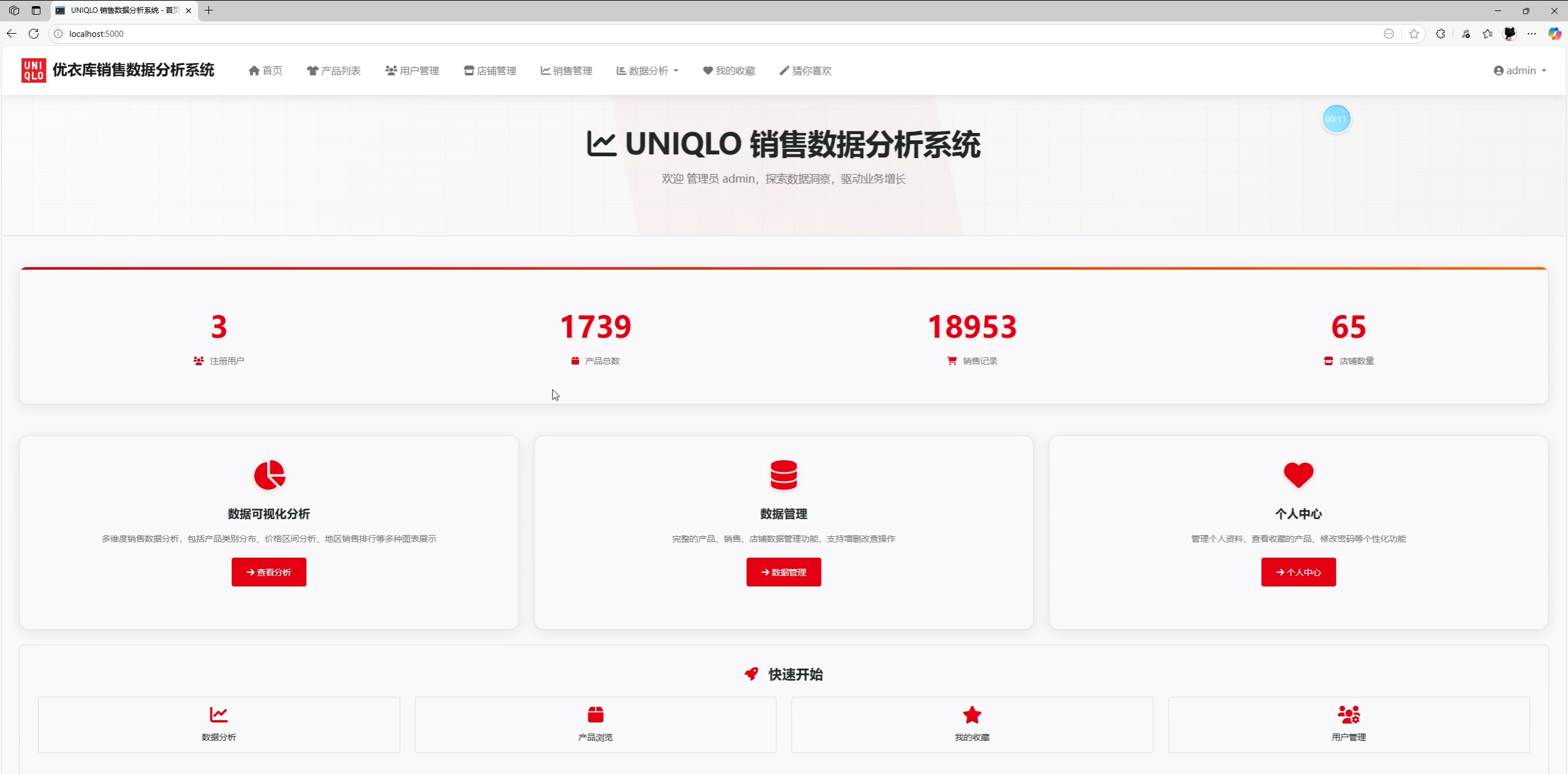The image size is (1568, 774).
Task: Open the workspaces icon at top left
Action: [x=14, y=10]
